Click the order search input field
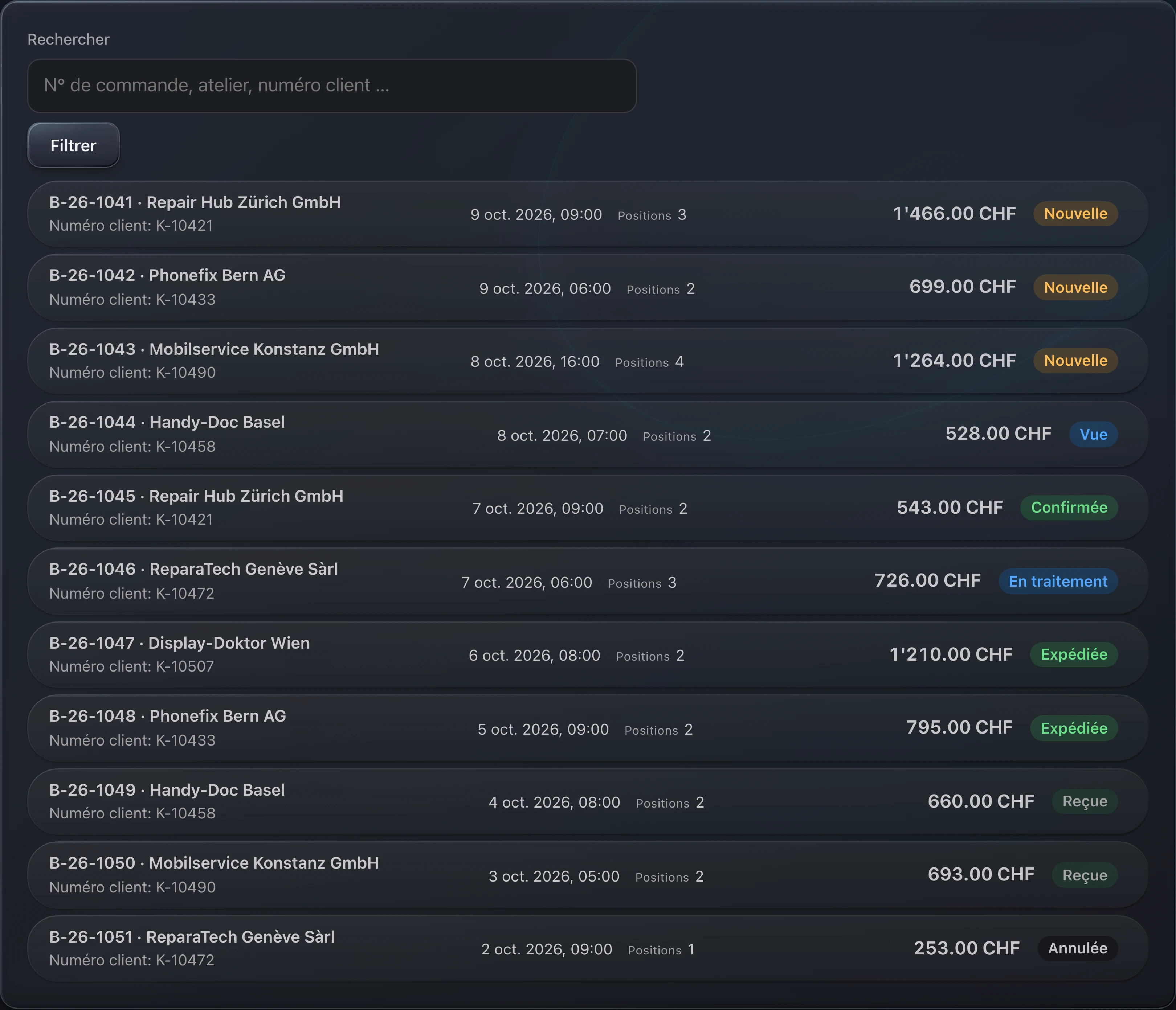The image size is (1176, 1010). coord(332,86)
